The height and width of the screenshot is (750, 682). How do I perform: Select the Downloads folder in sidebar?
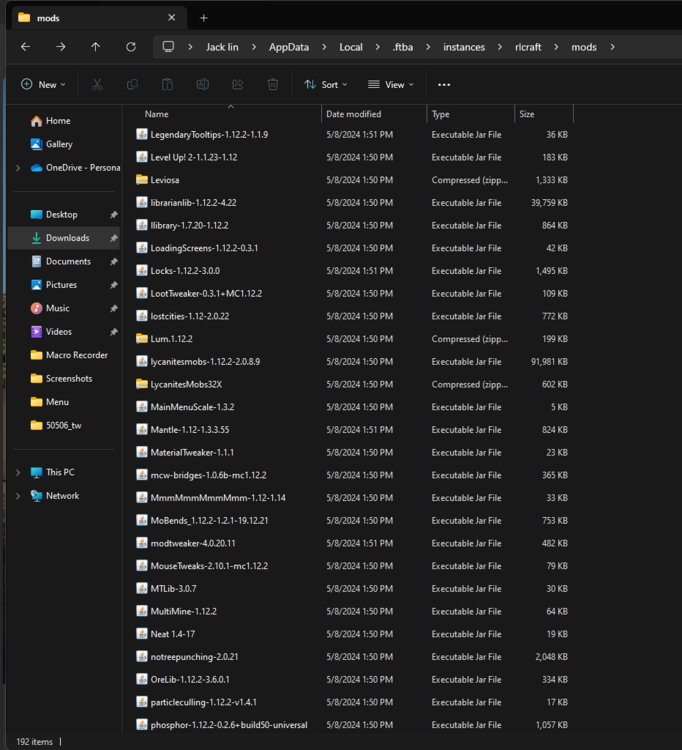click(x=67, y=238)
